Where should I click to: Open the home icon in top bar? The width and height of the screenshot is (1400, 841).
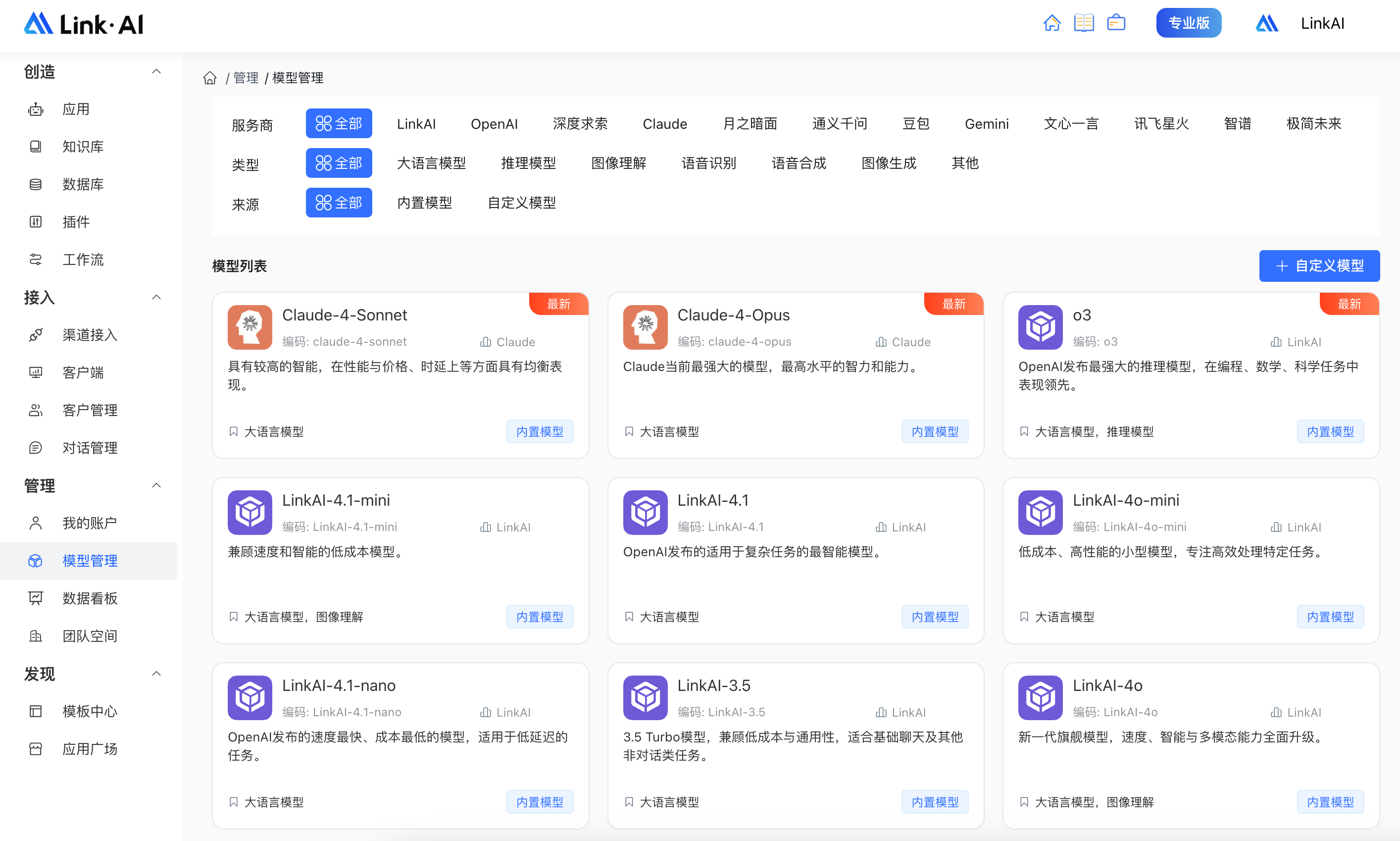[x=1051, y=23]
